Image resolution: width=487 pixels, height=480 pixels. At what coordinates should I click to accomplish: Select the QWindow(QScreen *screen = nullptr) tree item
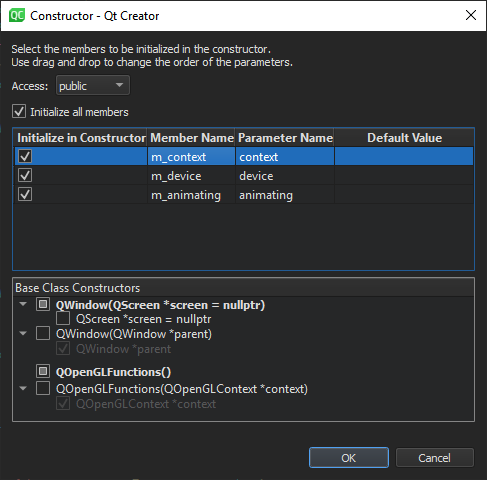(x=160, y=305)
